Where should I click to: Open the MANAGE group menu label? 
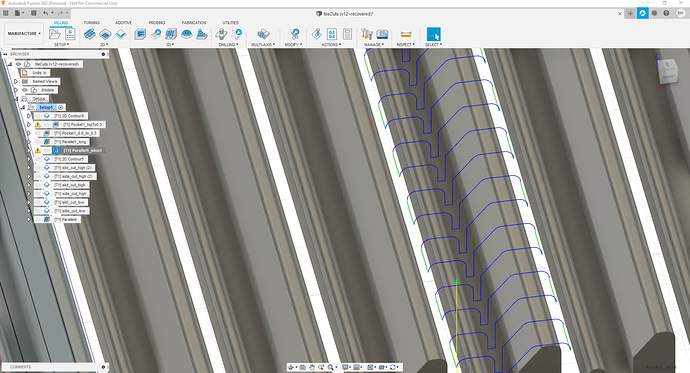click(373, 44)
